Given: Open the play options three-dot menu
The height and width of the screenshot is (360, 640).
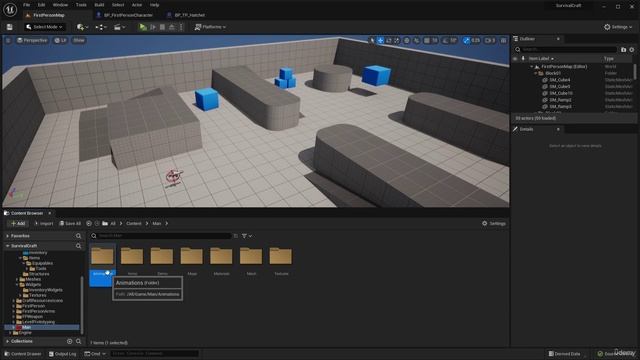Looking at the screenshot, I should pyautogui.click(x=181, y=27).
